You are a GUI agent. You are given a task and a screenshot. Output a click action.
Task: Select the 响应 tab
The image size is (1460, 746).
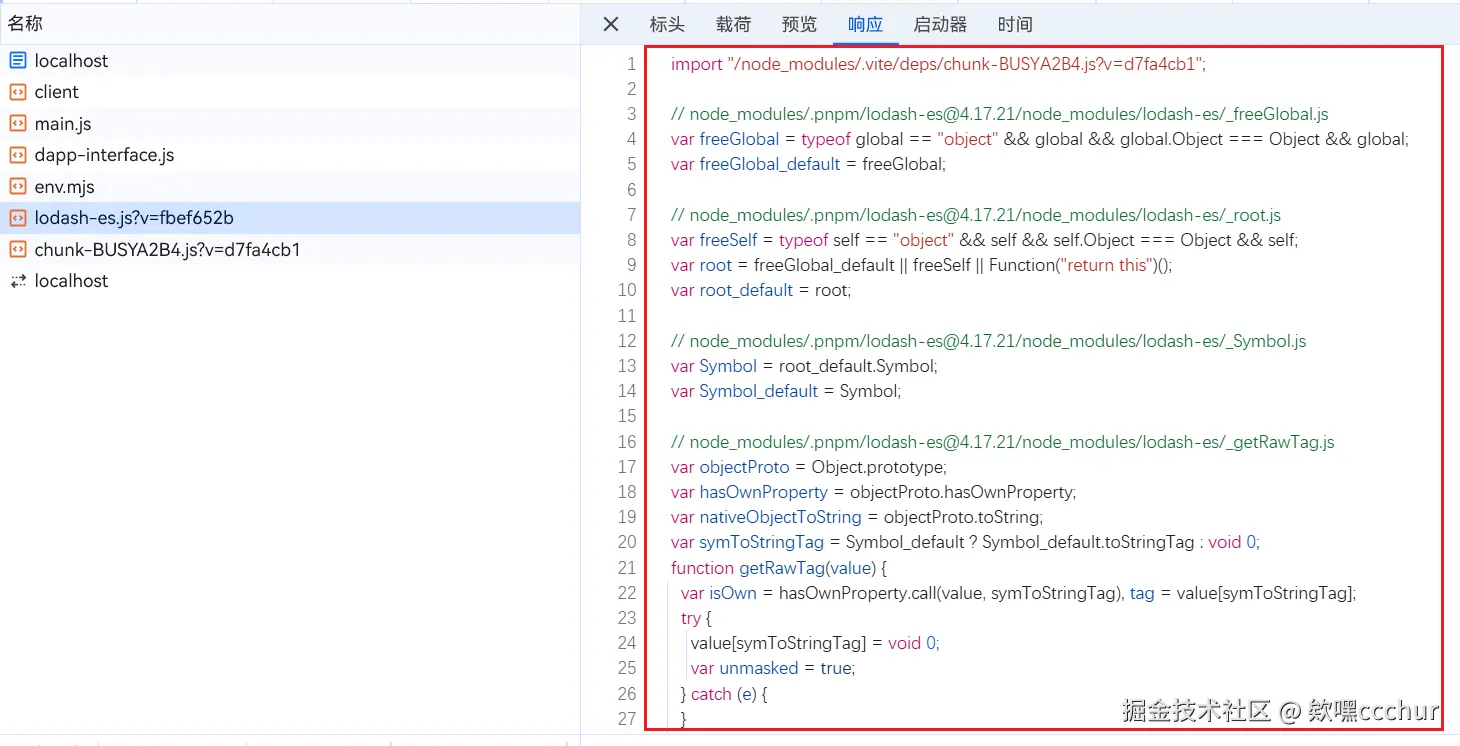click(865, 24)
